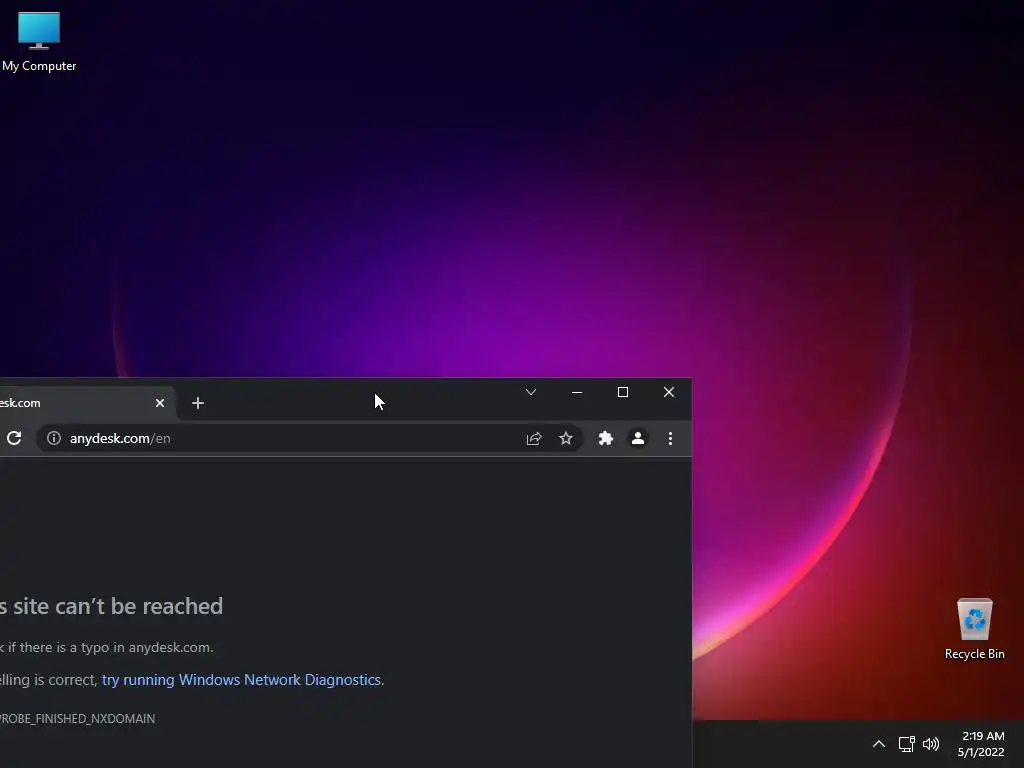View site information icon in address bar
Viewport: 1024px width, 768px height.
[x=54, y=438]
